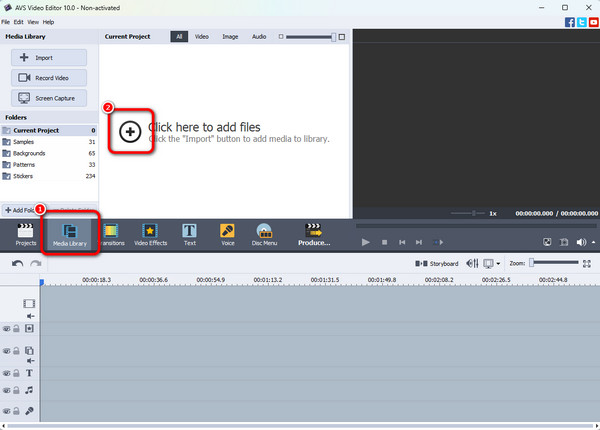Viewport: 600px width, 430px height.
Task: Hide the video effects track
Action: [7, 329]
